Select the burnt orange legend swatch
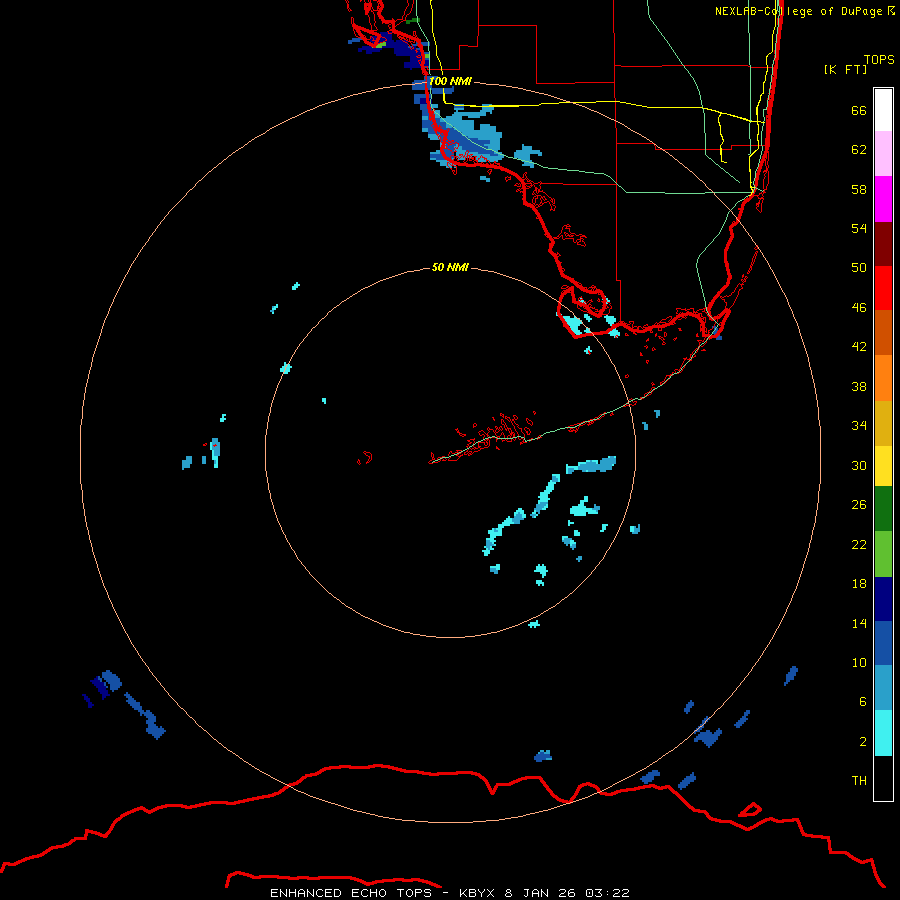Image resolution: width=900 pixels, height=900 pixels. point(883,333)
